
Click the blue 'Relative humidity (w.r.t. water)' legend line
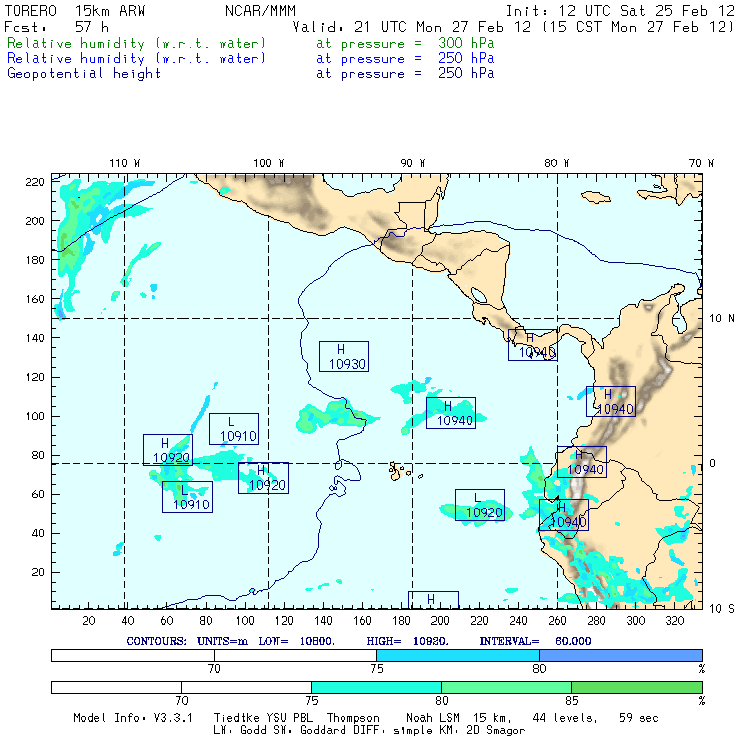coord(136,59)
